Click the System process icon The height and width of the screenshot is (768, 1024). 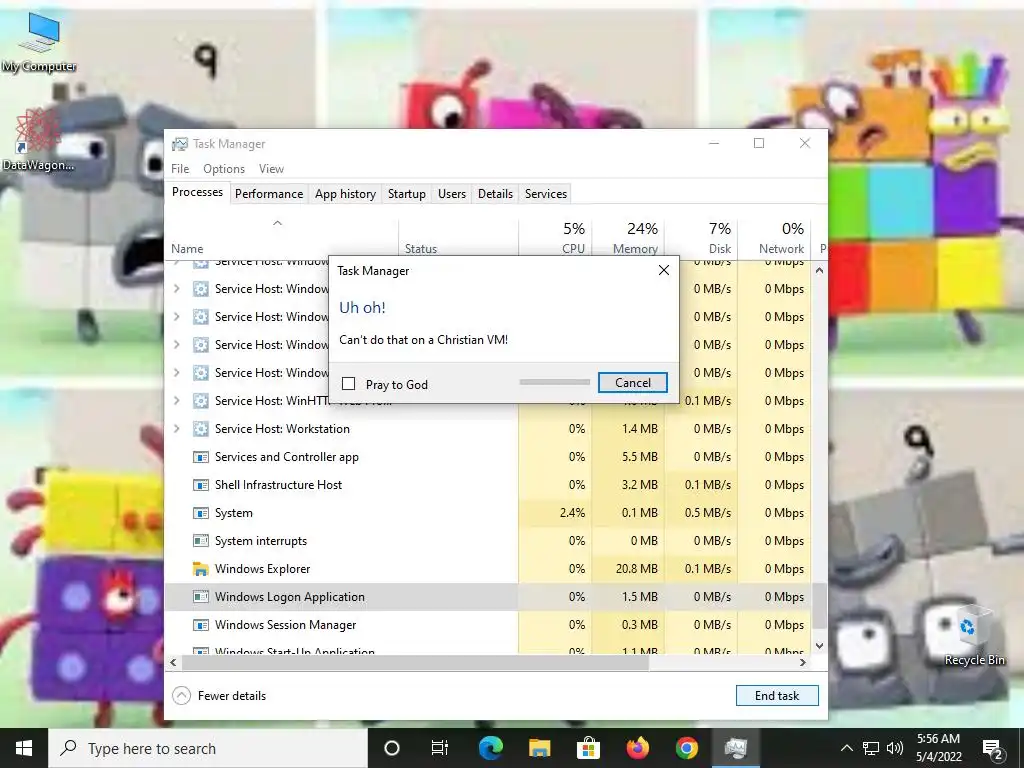[200, 513]
